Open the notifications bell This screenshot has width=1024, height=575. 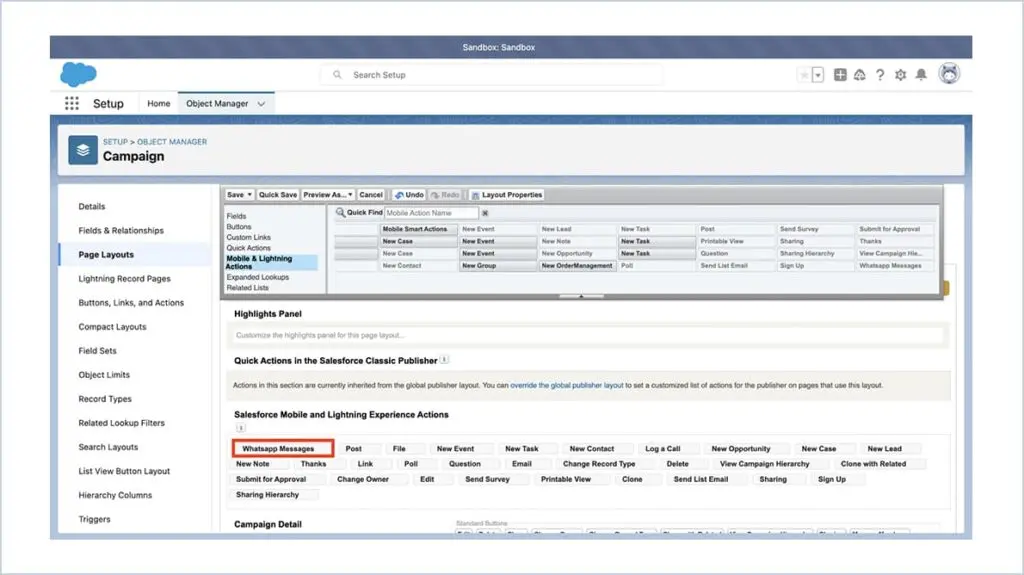pyautogui.click(x=921, y=74)
